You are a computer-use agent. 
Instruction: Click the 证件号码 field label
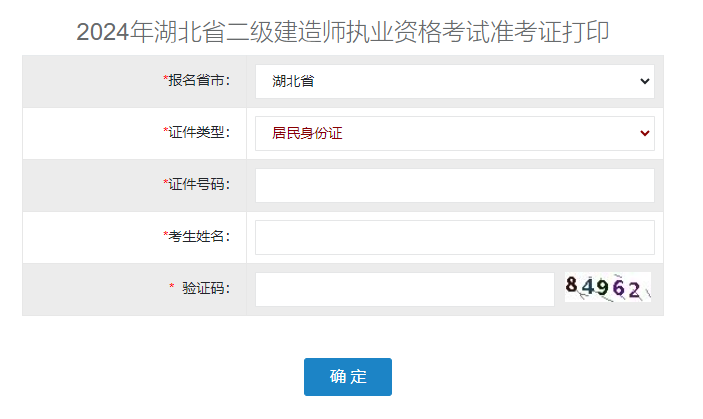pyautogui.click(x=200, y=184)
